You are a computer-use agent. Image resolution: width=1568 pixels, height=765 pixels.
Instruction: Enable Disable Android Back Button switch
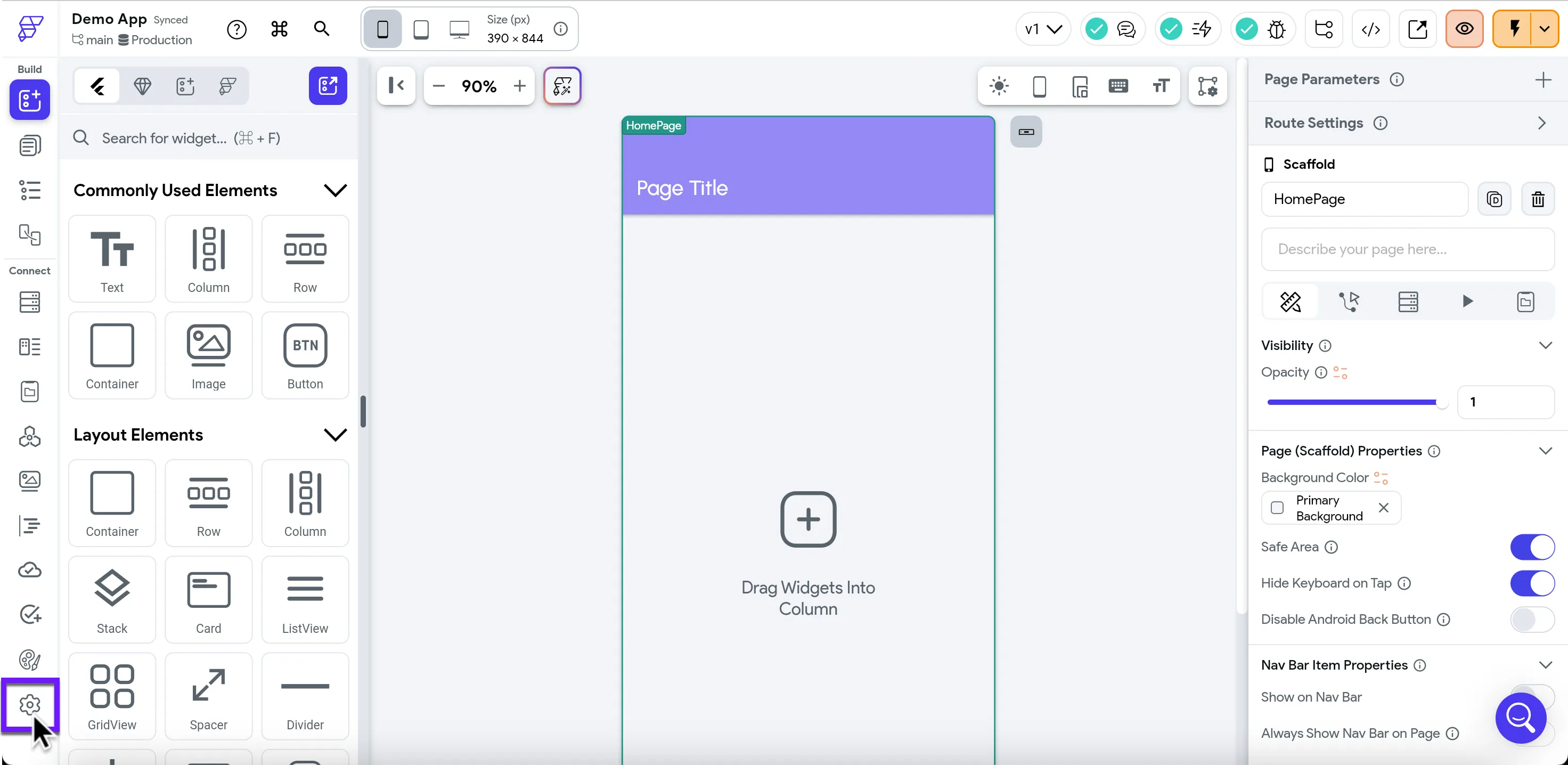tap(1531, 620)
